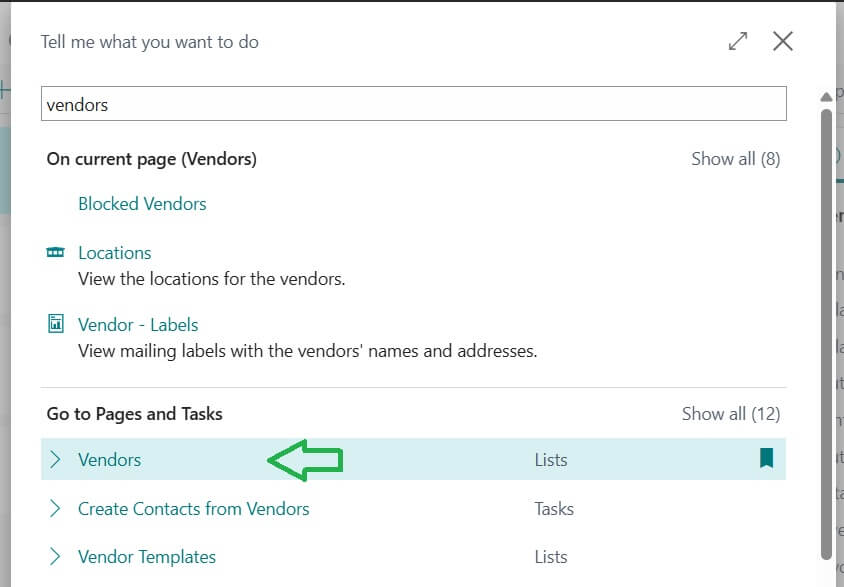Expand the dialog with the diagonal arrow icon
Screen dimensions: 844x587
[x=738, y=41]
